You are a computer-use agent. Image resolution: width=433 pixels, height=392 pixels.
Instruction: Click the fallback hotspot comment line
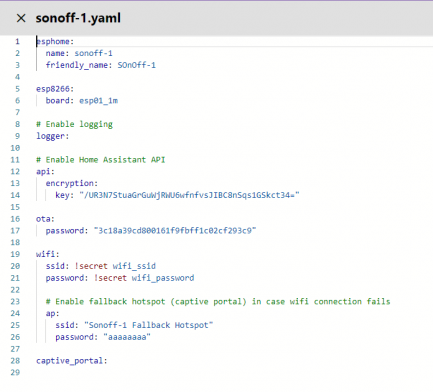click(218, 302)
